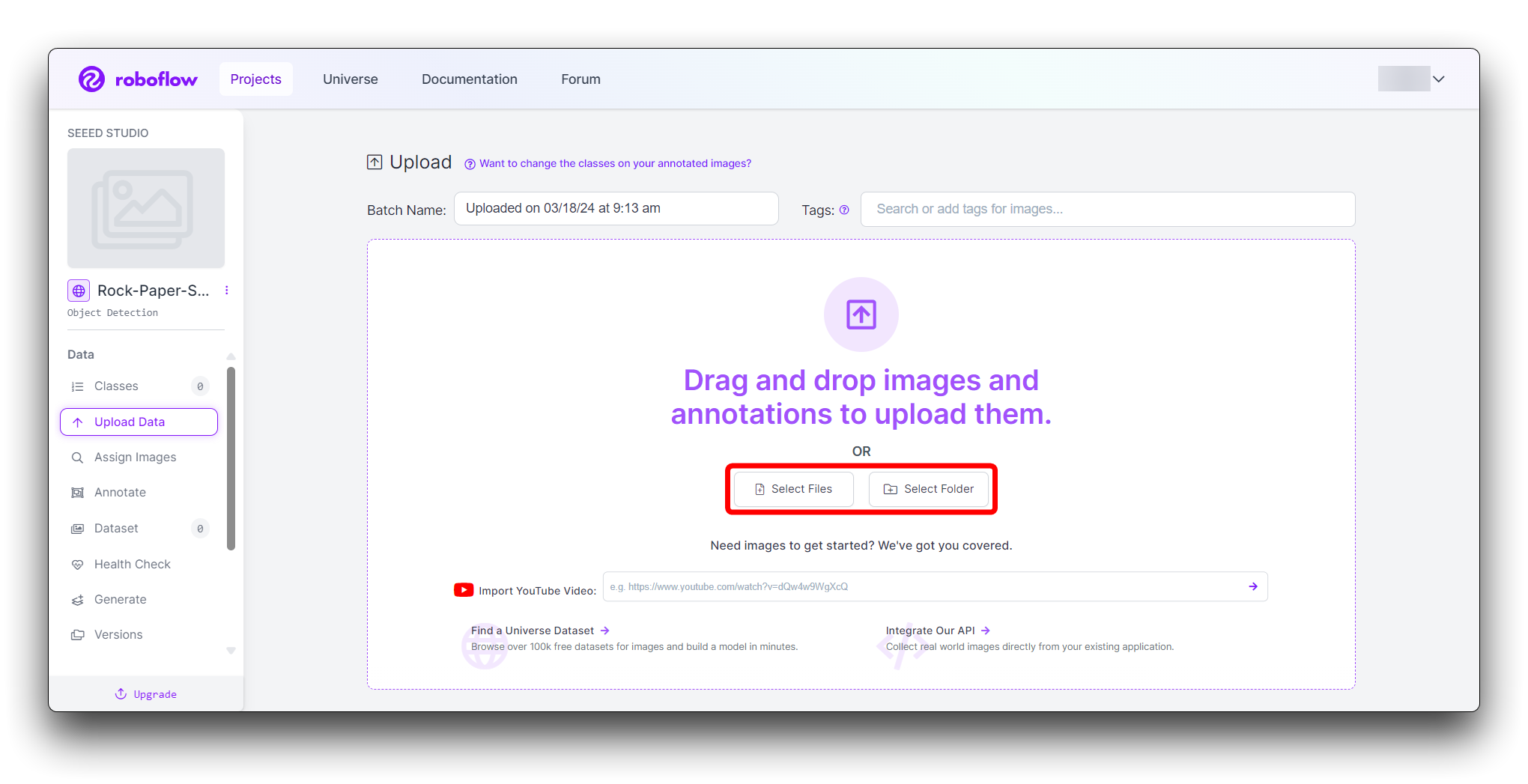Click the project placeholder image thumbnail
This screenshot has width=1528, height=784.
coord(146,208)
